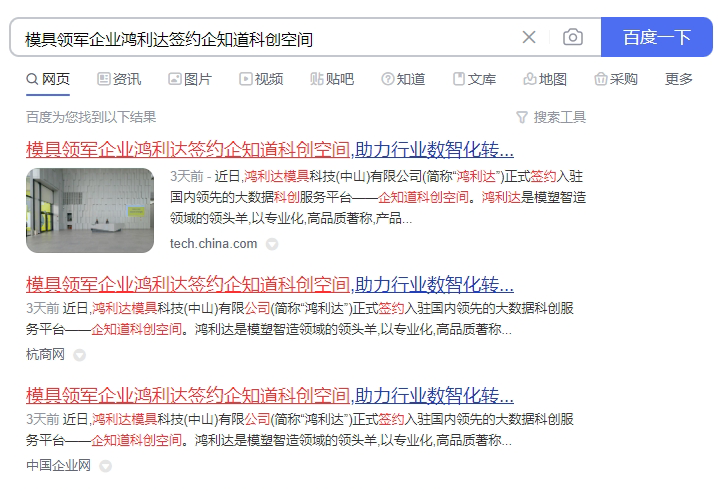Open the 视频 tab

tap(261, 79)
